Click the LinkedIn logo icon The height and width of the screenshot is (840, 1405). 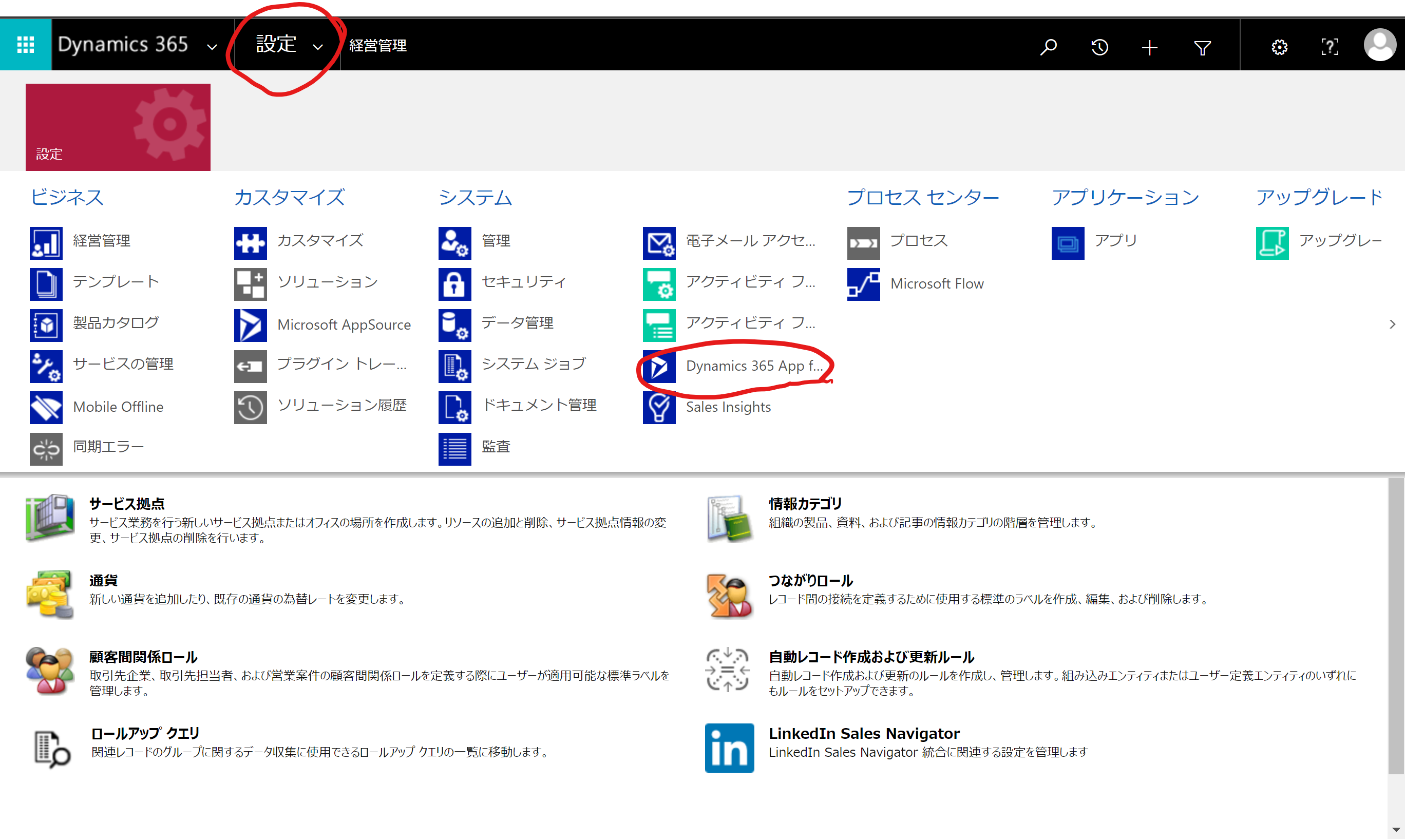tap(729, 748)
